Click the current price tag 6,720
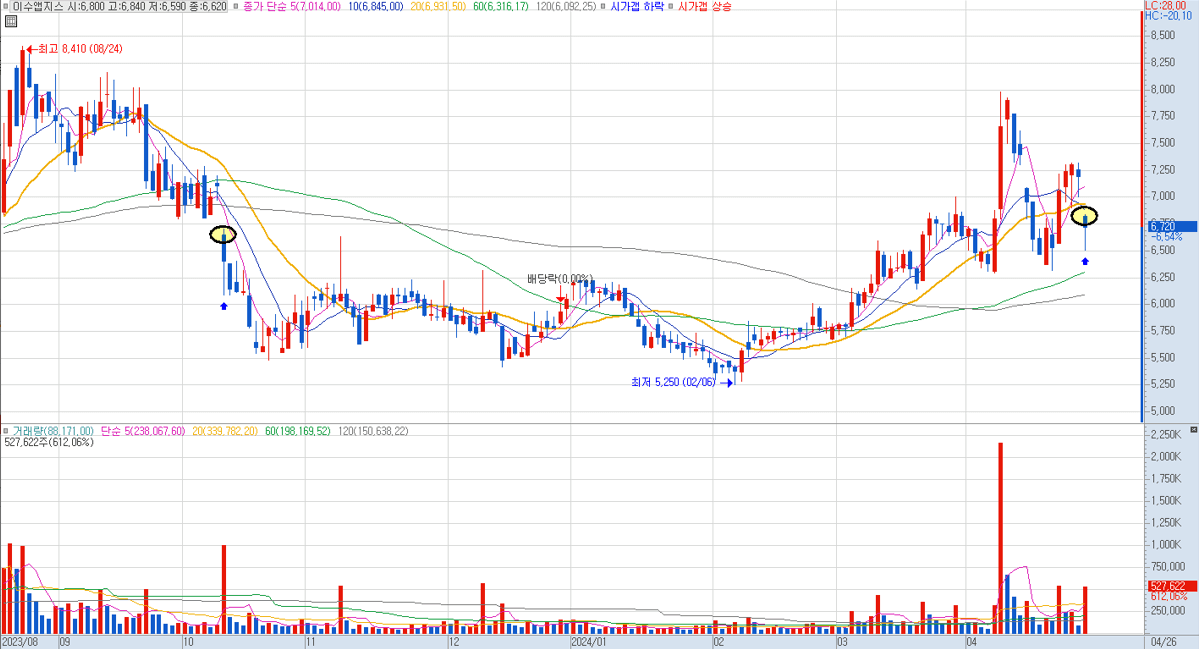The width and height of the screenshot is (1199, 649). point(1171,226)
